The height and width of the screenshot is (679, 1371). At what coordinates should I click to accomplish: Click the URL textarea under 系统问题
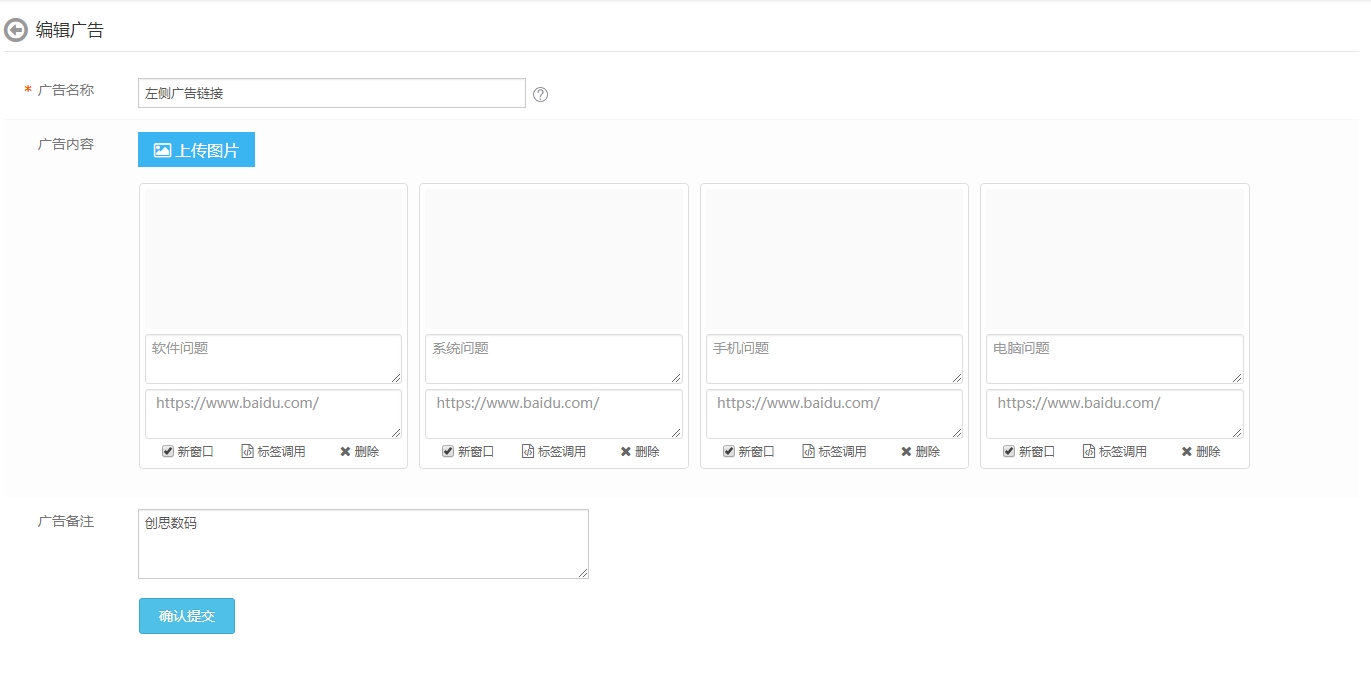coord(554,414)
